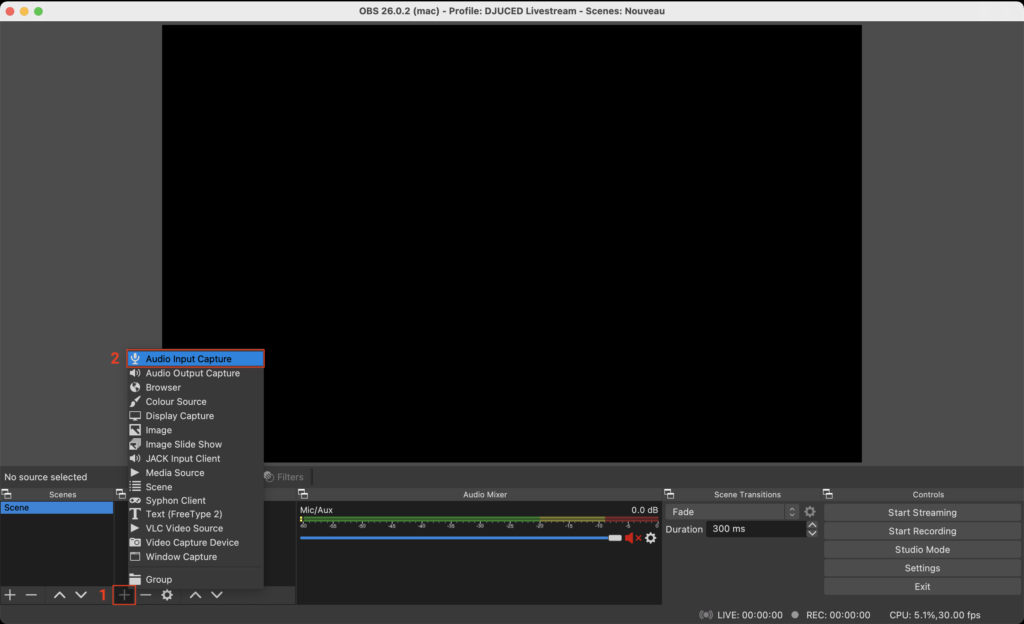Screen dimensions: 1024x624
Task: Click the Start Recording button
Action: pos(922,531)
